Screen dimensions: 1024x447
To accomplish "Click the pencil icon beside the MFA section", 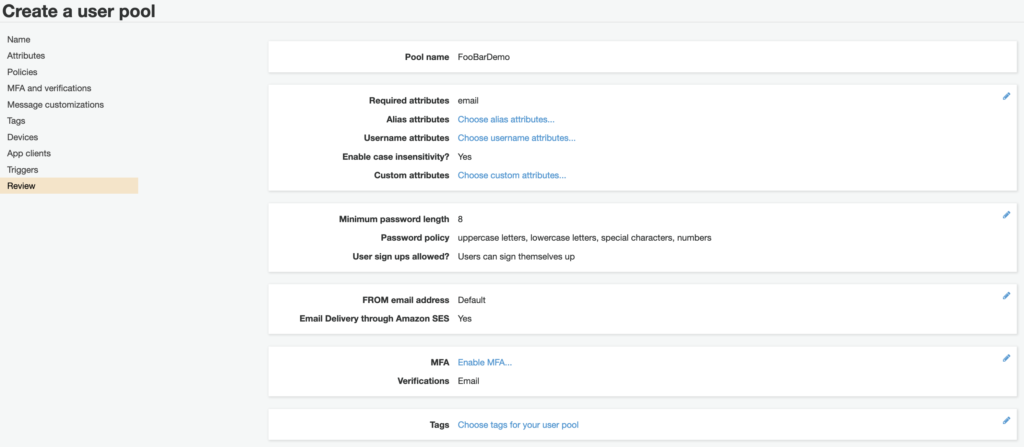I will point(1006,357).
